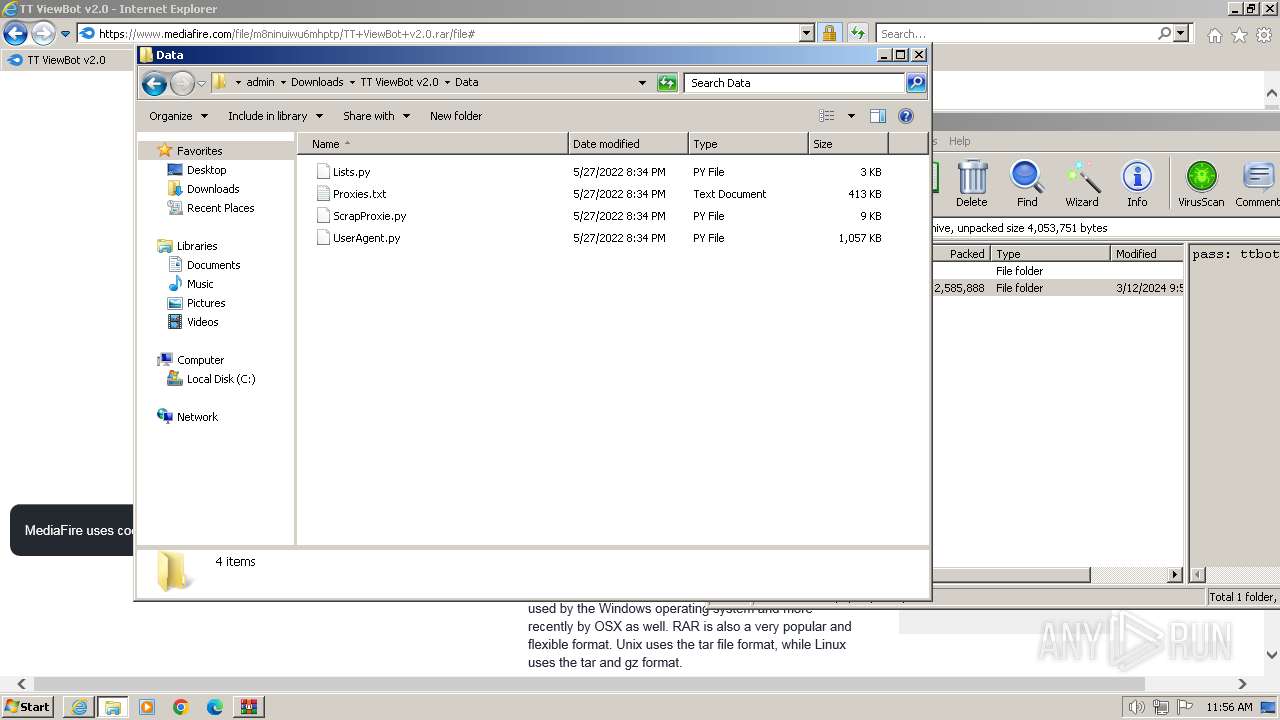Screen dimensions: 1280x720
Task: Click WinRAR horizontal scrollbar right arrow
Action: coord(1175,575)
